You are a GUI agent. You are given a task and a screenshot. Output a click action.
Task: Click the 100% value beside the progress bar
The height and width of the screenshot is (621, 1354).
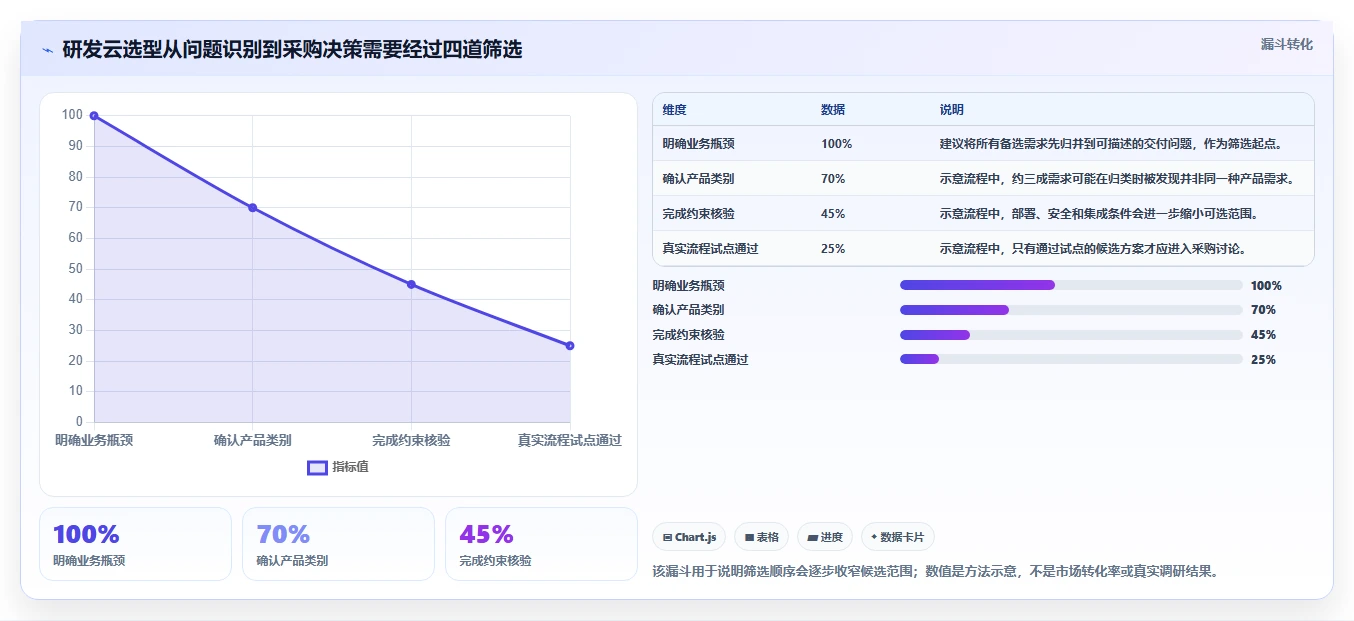[x=1266, y=285]
